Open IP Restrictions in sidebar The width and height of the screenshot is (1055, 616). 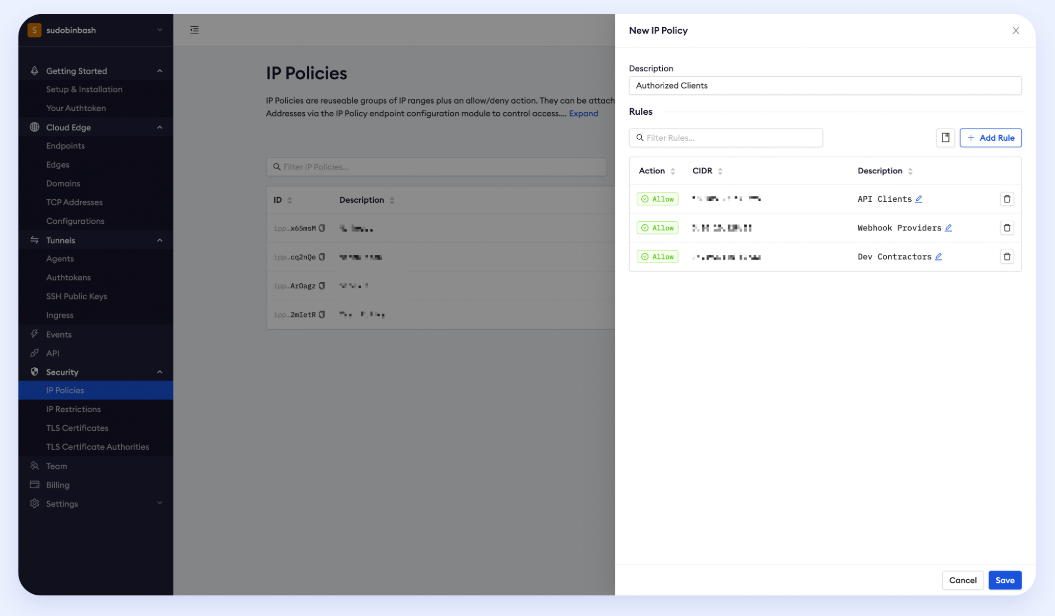[73, 410]
